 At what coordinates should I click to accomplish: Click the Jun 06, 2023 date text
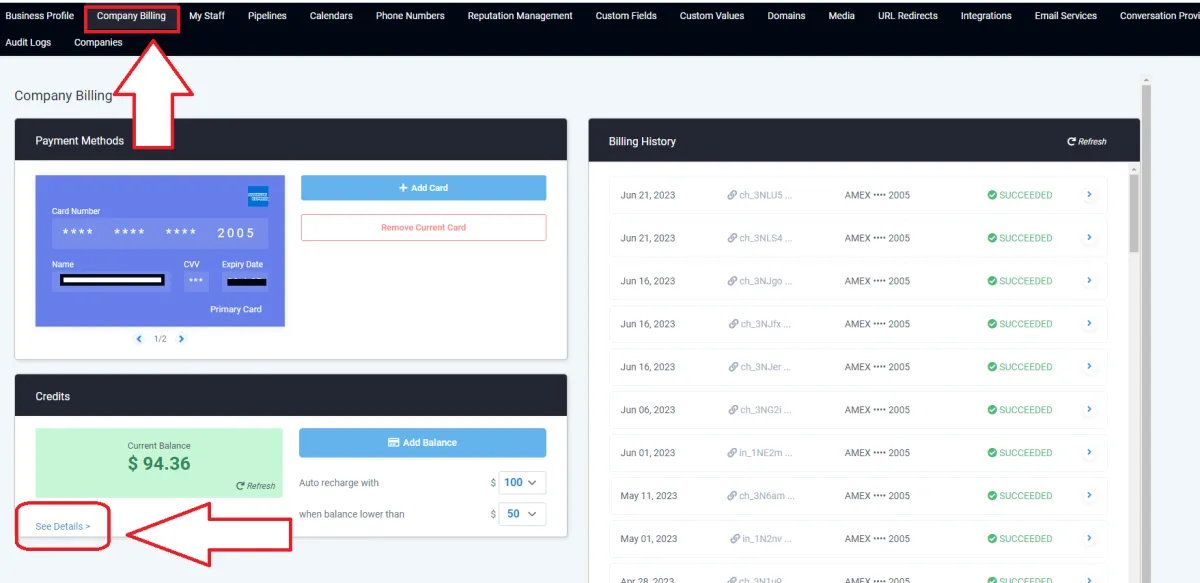[647, 410]
